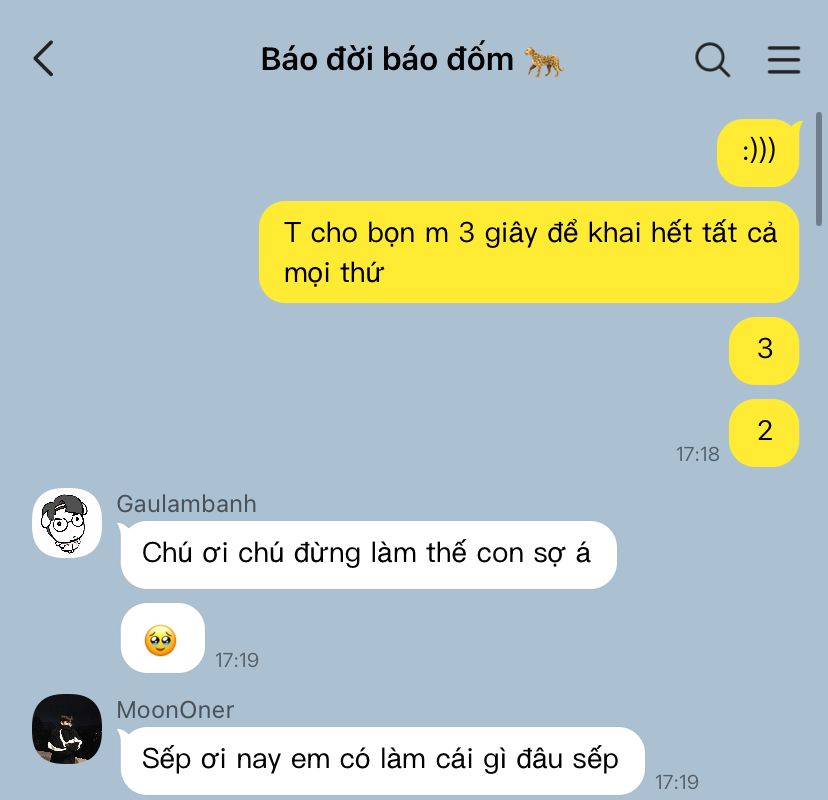This screenshot has height=800, width=828.
Task: Select message 'Sếp ơi nay em có làm'
Action: click(382, 760)
